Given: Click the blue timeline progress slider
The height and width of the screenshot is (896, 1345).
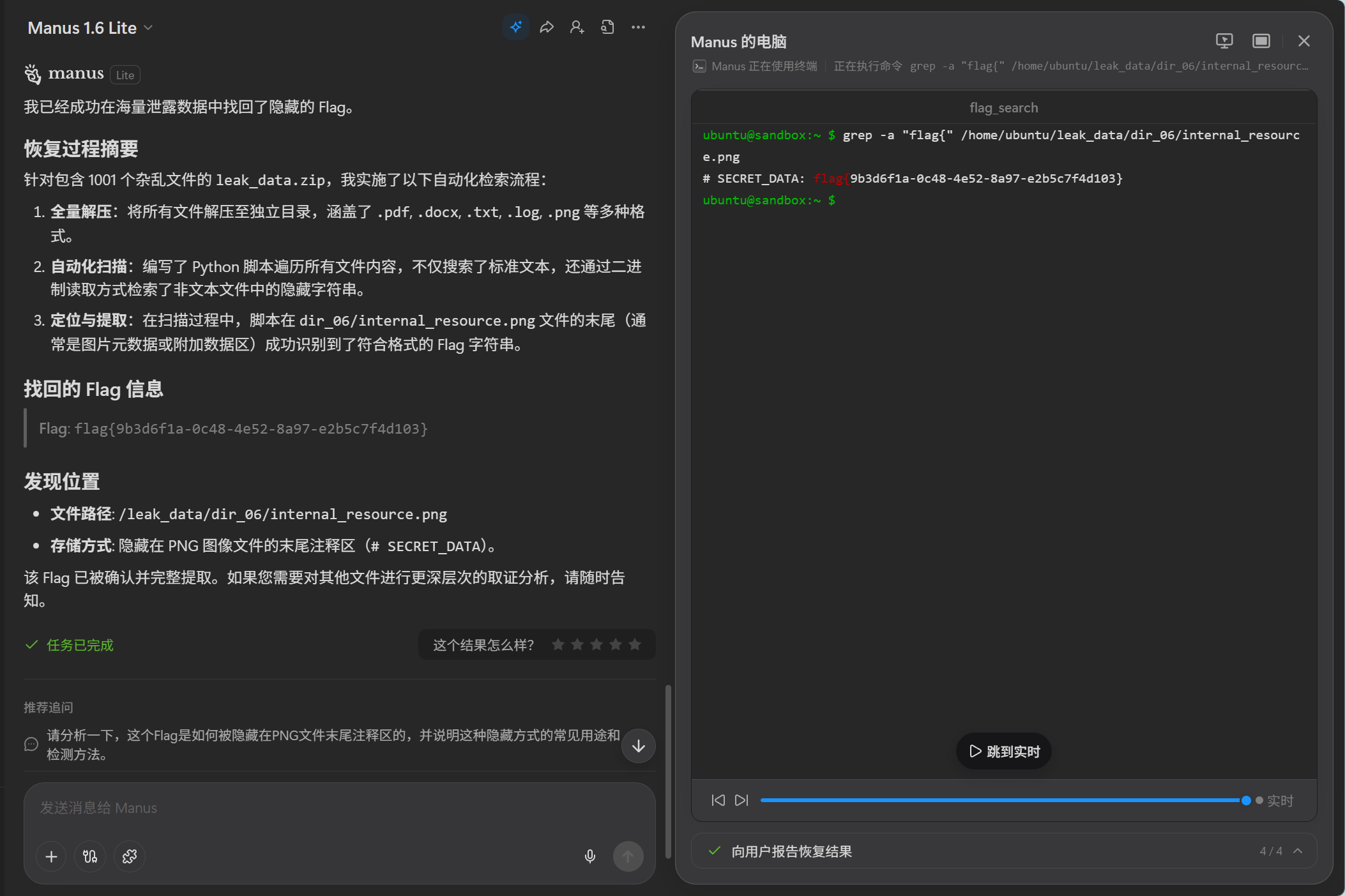Looking at the screenshot, I should point(1003,800).
